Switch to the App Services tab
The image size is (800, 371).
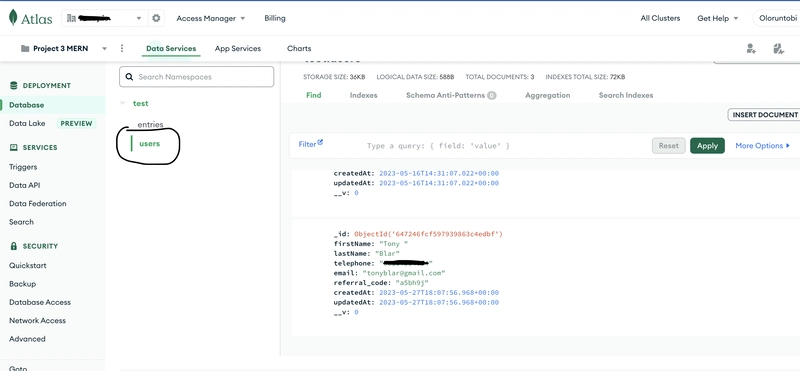click(238, 48)
